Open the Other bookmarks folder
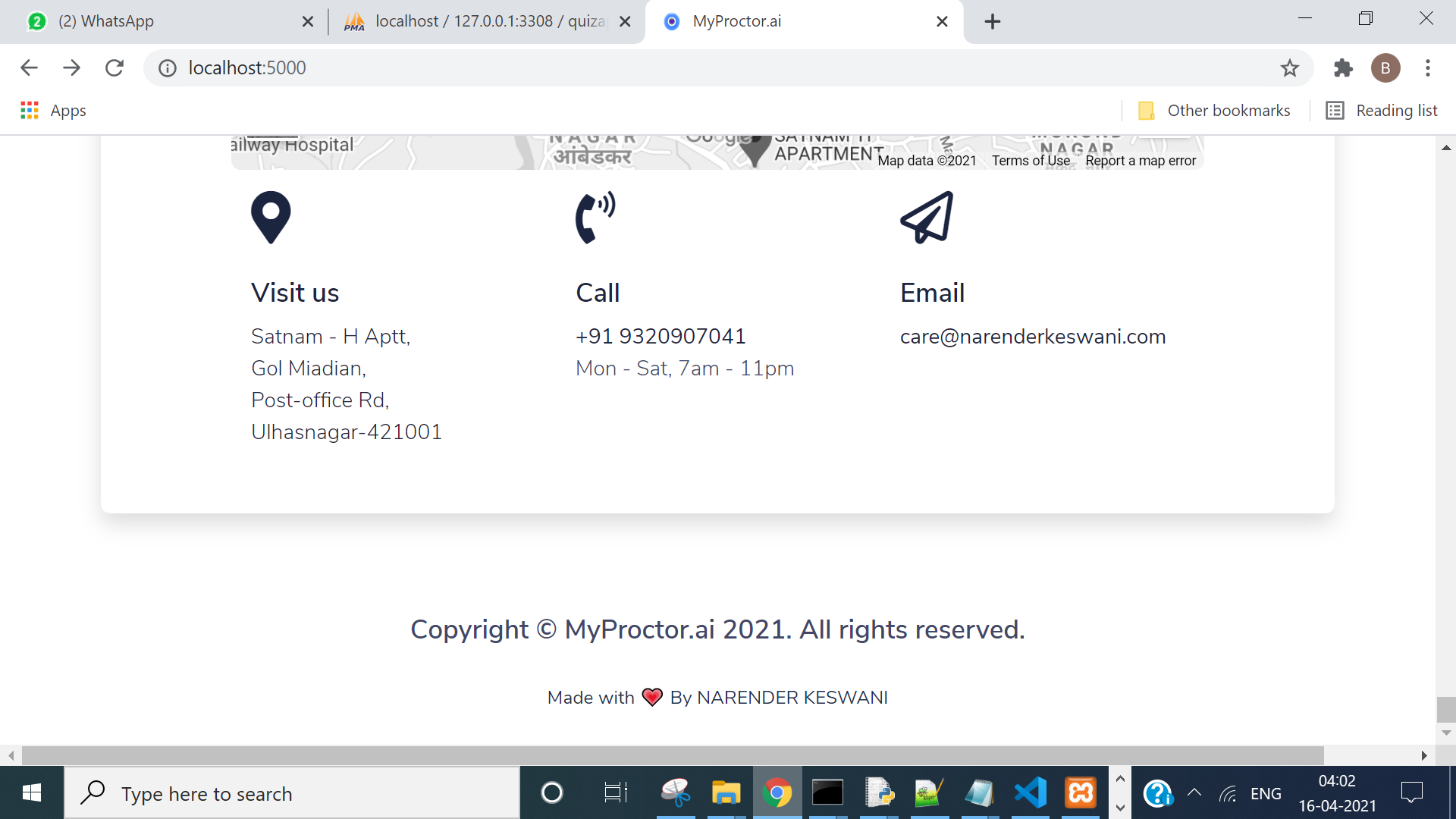The width and height of the screenshot is (1456, 819). tap(1215, 111)
